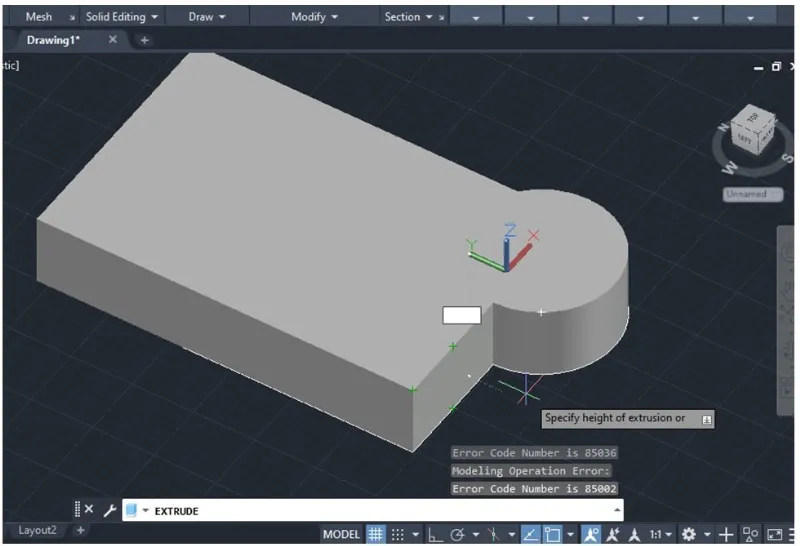The image size is (800, 546).
Task: Close the command line with X icon
Action: point(89,509)
